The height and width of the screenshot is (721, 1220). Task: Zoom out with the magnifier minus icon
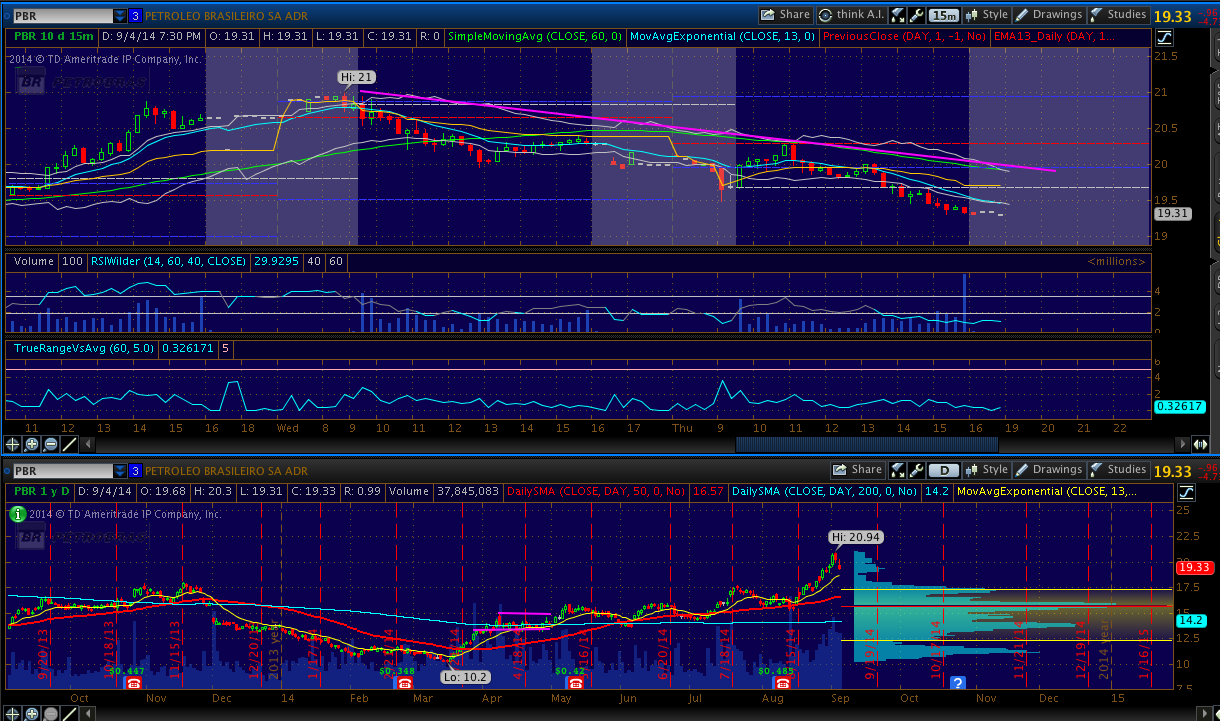51,444
